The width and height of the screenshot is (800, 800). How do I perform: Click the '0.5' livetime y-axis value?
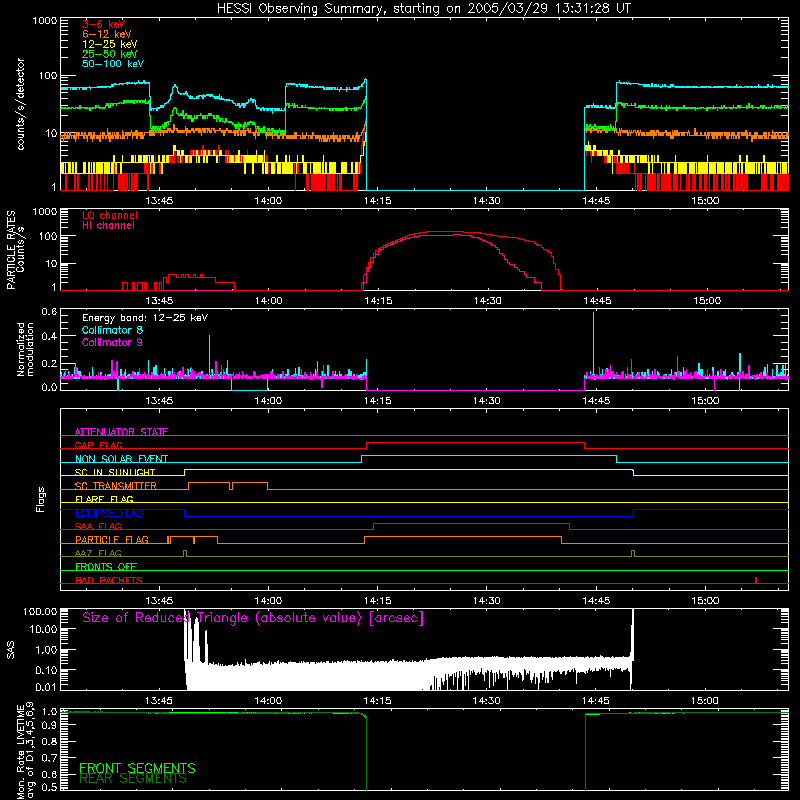click(49, 788)
